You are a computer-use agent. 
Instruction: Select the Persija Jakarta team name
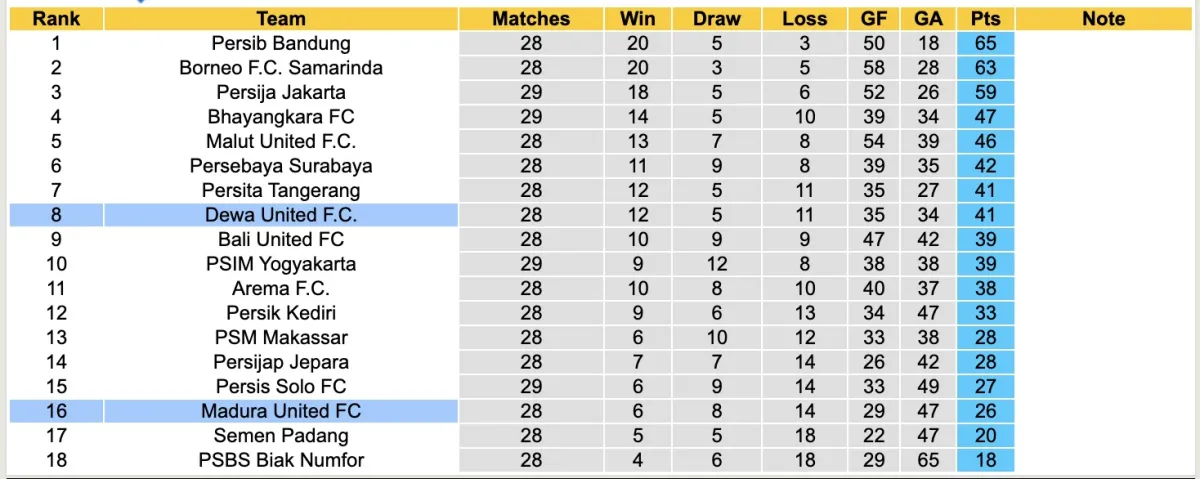pos(281,92)
